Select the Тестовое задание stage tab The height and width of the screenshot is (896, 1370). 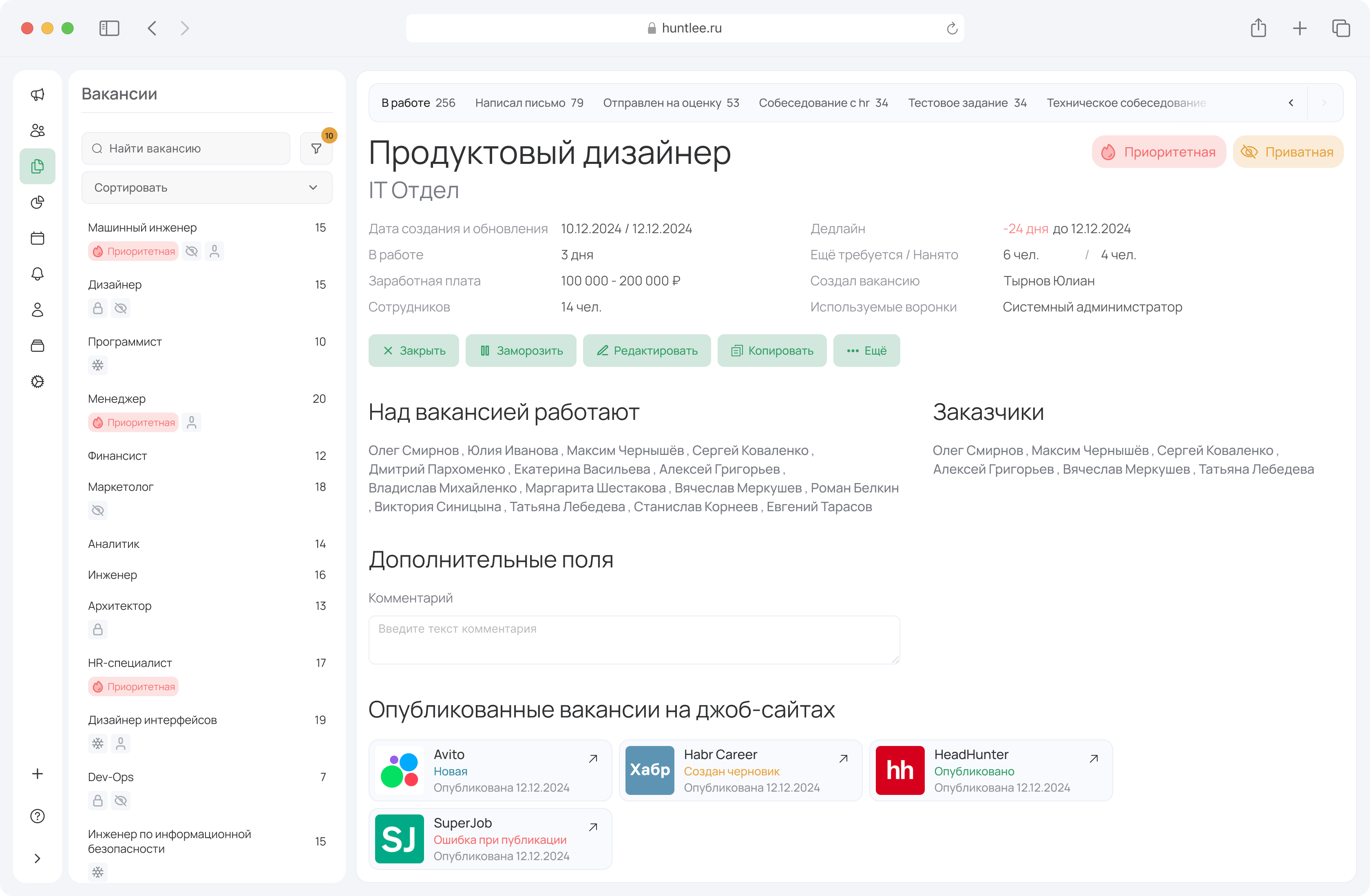[x=967, y=103]
